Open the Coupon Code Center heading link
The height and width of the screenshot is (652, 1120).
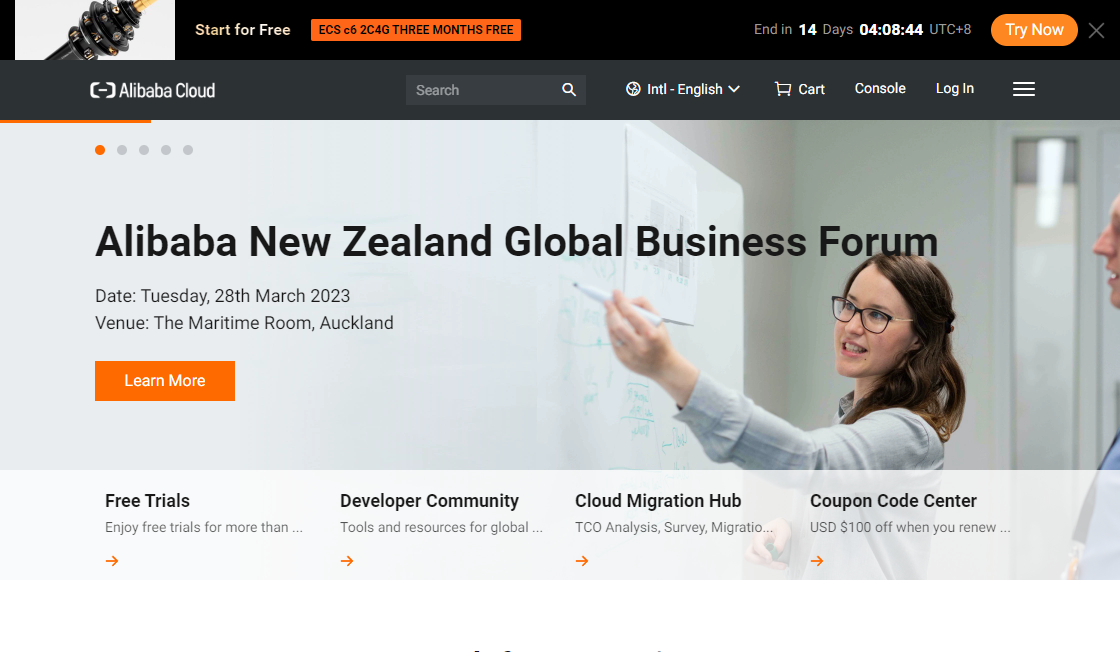893,501
